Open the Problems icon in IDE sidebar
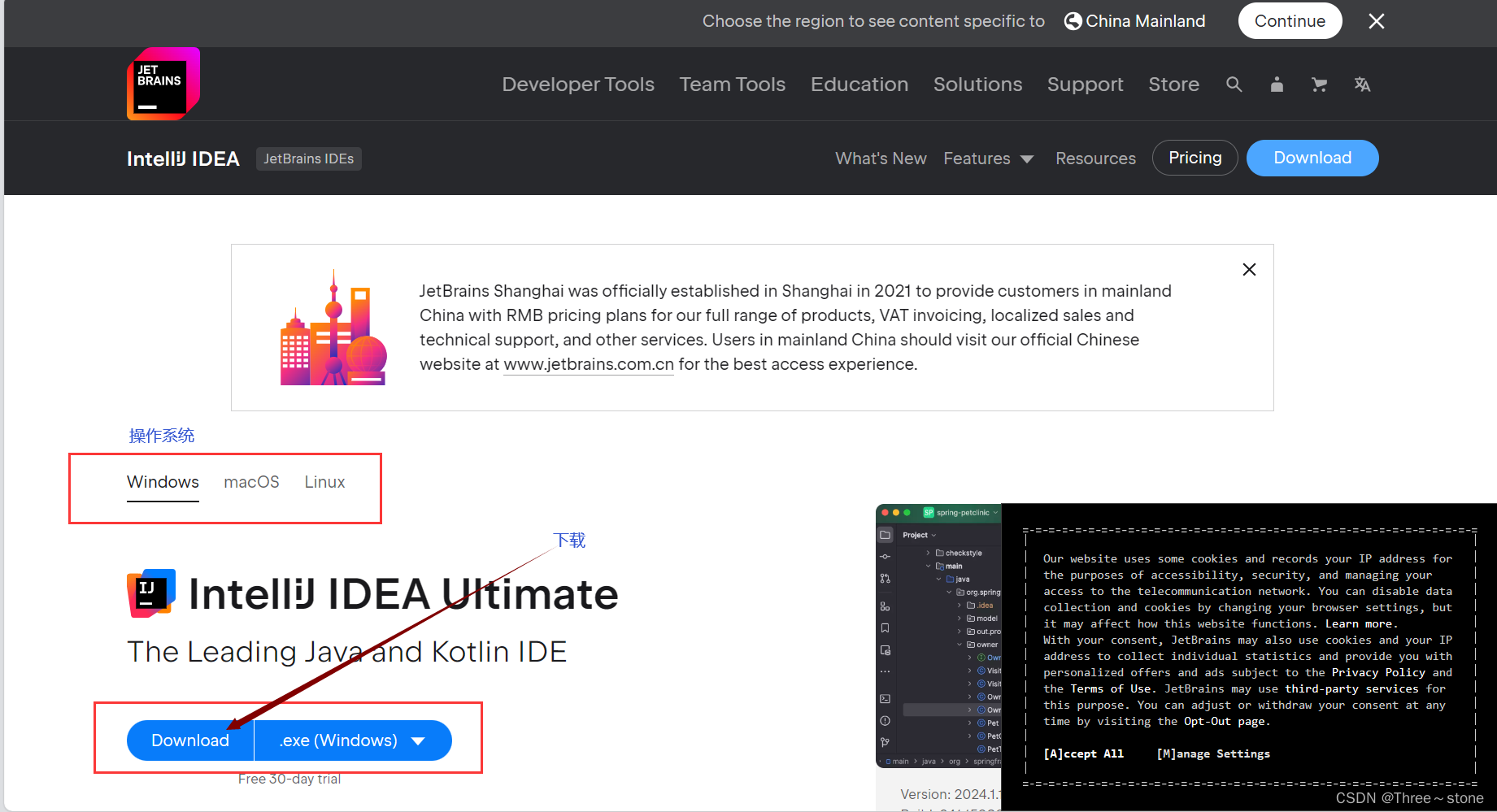The width and height of the screenshot is (1497, 812). click(x=886, y=719)
